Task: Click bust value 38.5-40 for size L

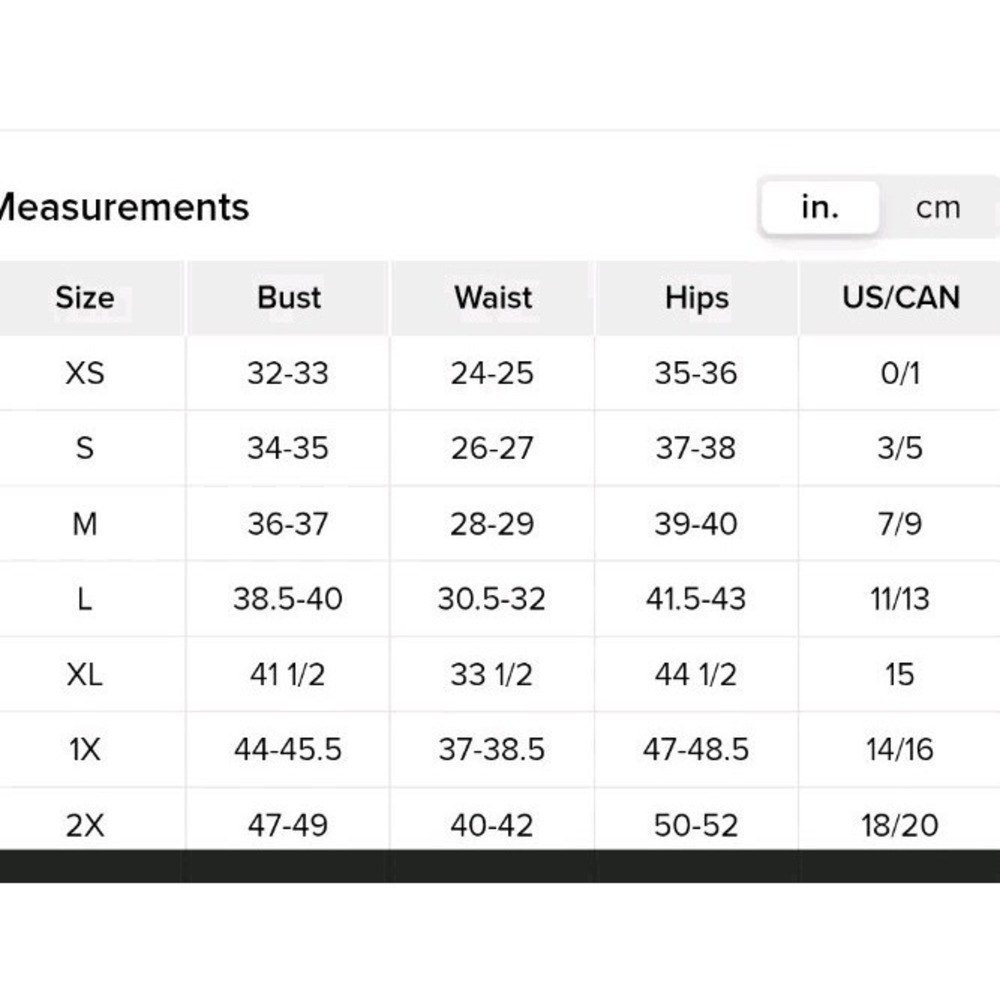Action: click(x=288, y=599)
